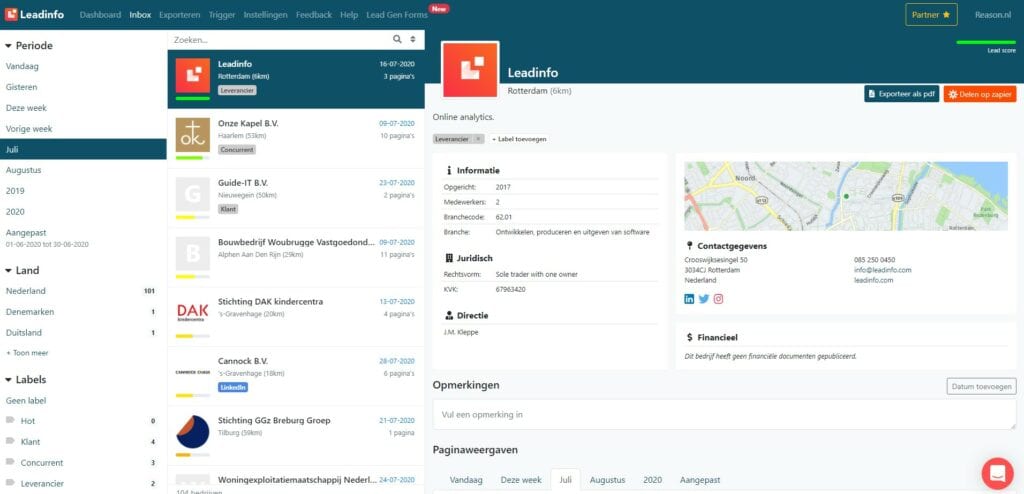This screenshot has width=1024, height=494.
Task: Click Delen op zapier button
Action: click(x=980, y=94)
